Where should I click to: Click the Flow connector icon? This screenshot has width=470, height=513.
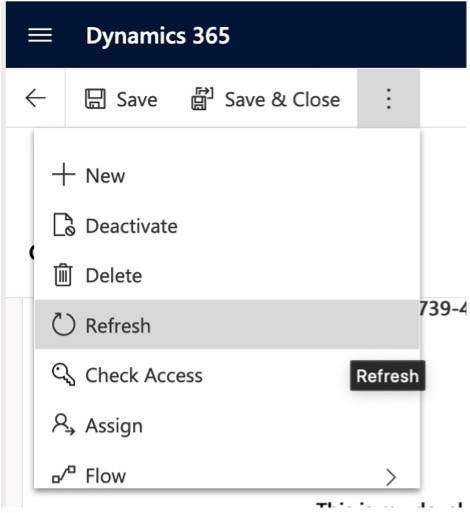[64, 474]
